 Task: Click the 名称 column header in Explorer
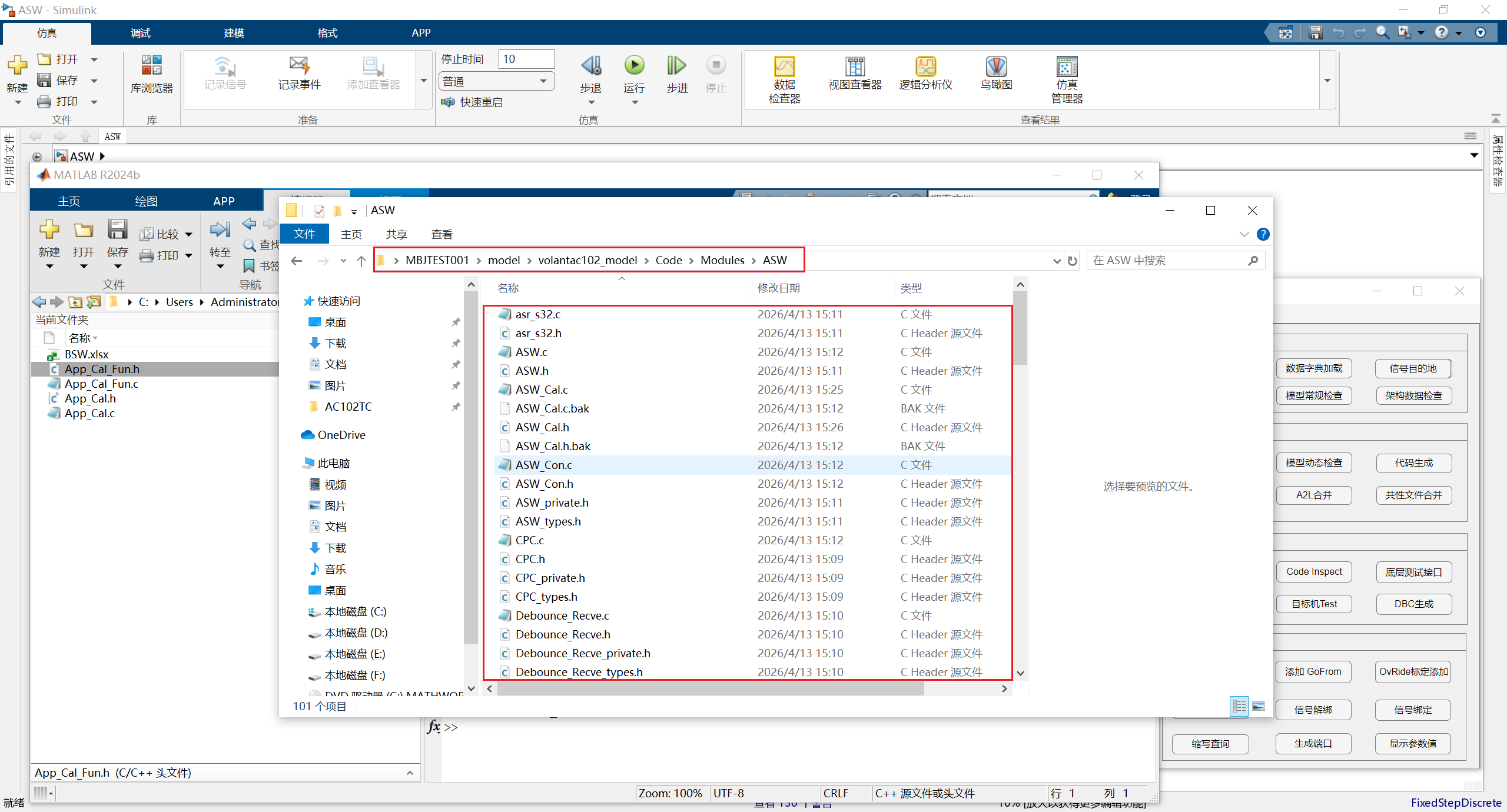coord(508,288)
